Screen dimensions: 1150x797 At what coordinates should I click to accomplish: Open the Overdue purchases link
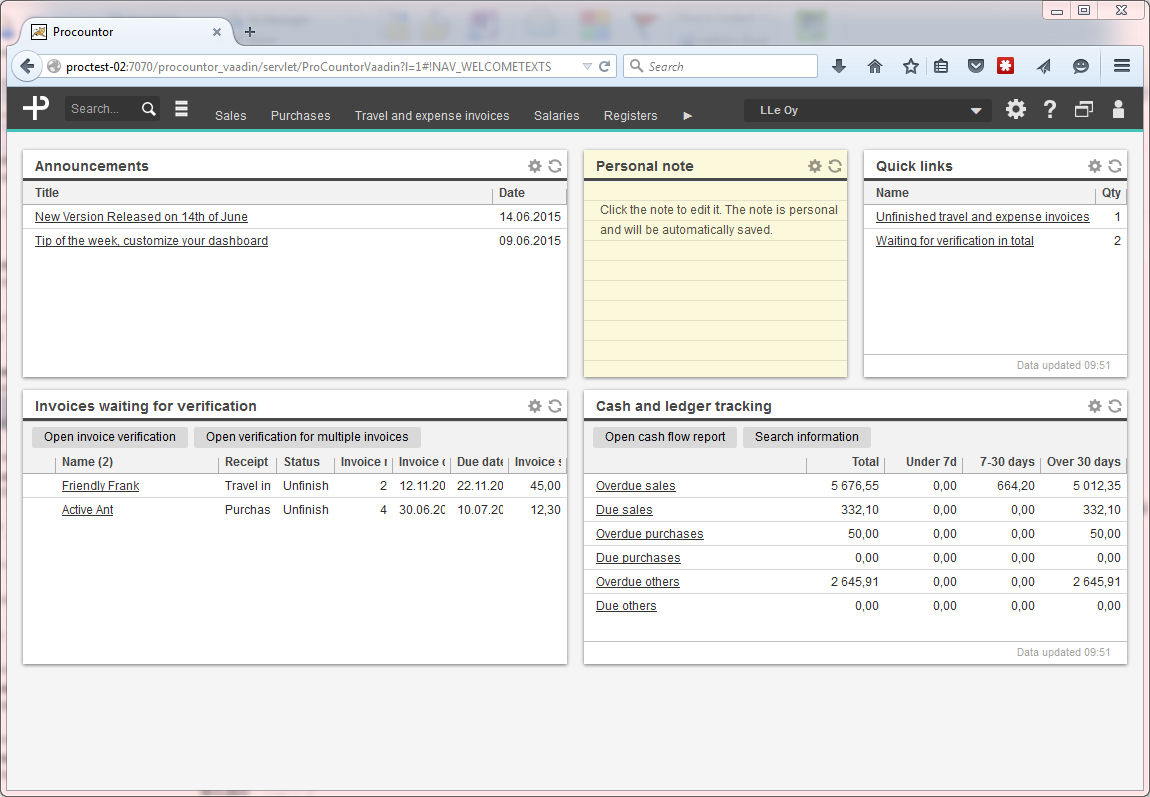pos(650,535)
